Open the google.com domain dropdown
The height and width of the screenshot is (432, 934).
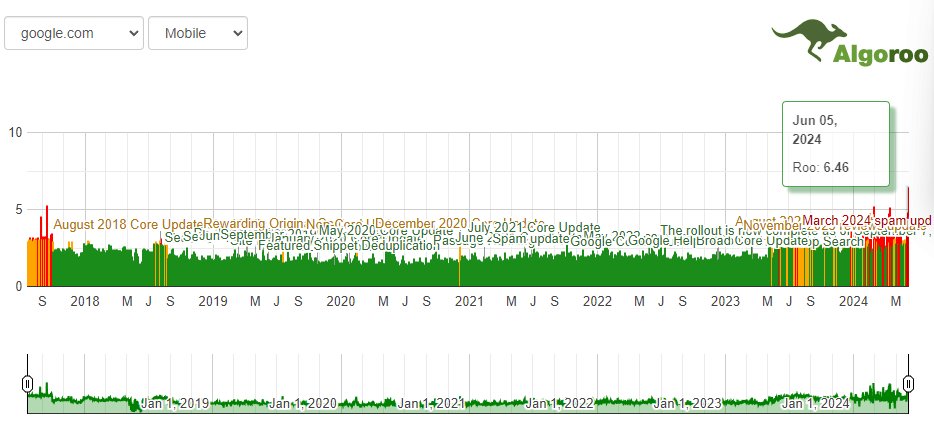tap(74, 33)
